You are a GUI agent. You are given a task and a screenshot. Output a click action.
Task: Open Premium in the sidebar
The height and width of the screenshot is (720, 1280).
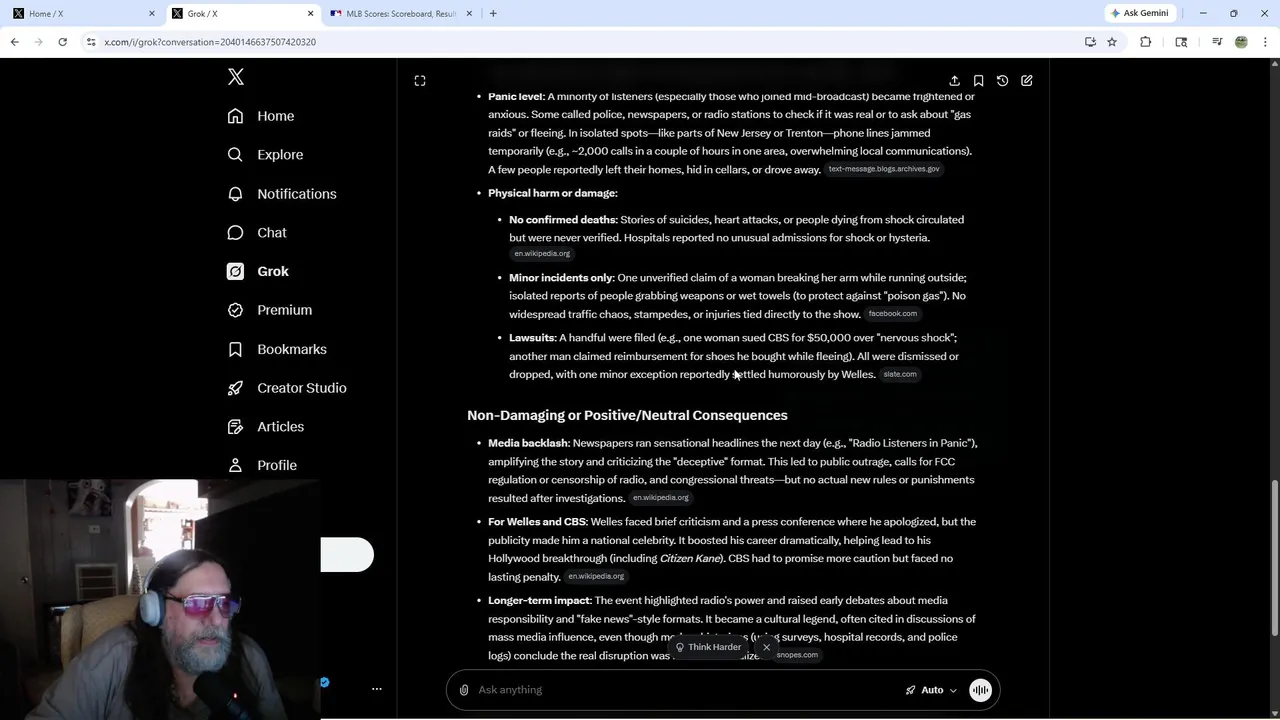270,310
